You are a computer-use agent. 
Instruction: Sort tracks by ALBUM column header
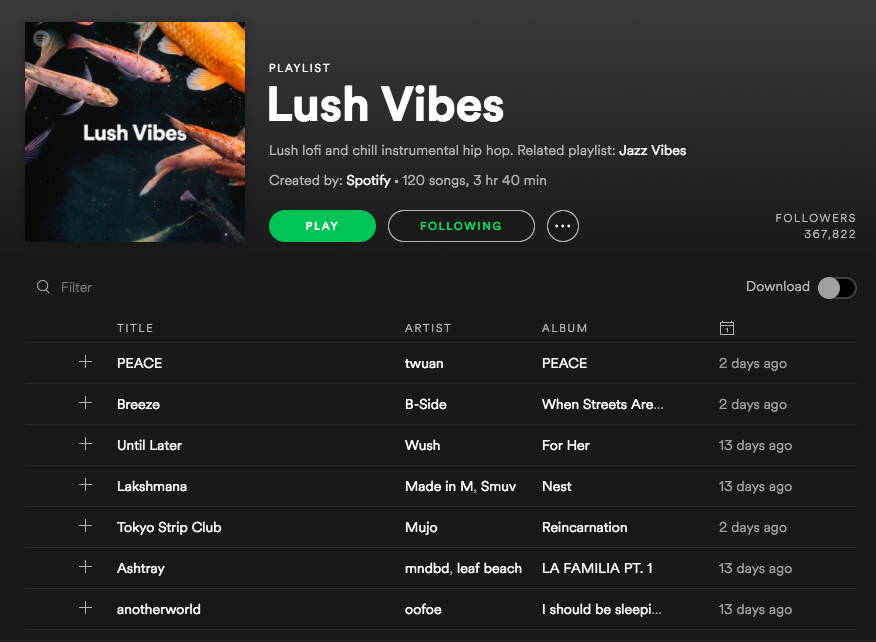click(564, 328)
